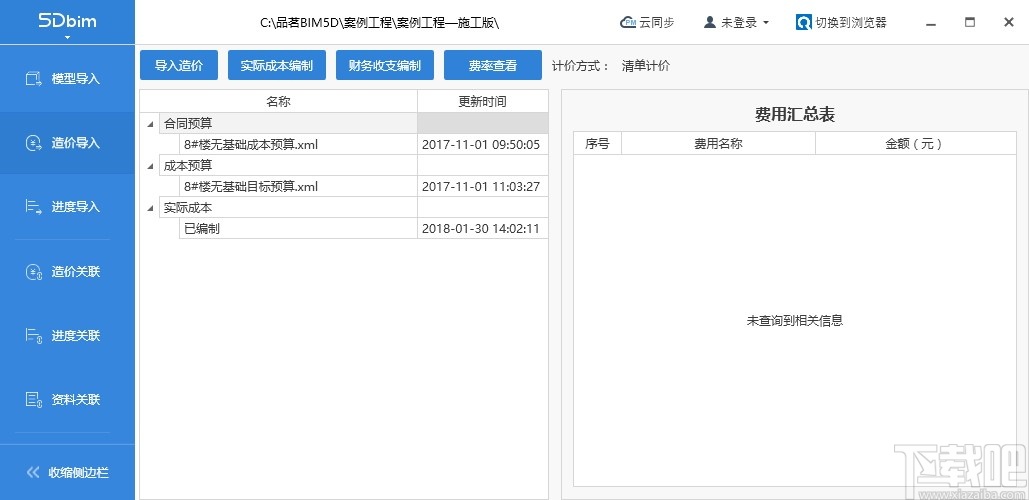Close the application window
Screen dimensions: 1029x500
click(x=1009, y=22)
